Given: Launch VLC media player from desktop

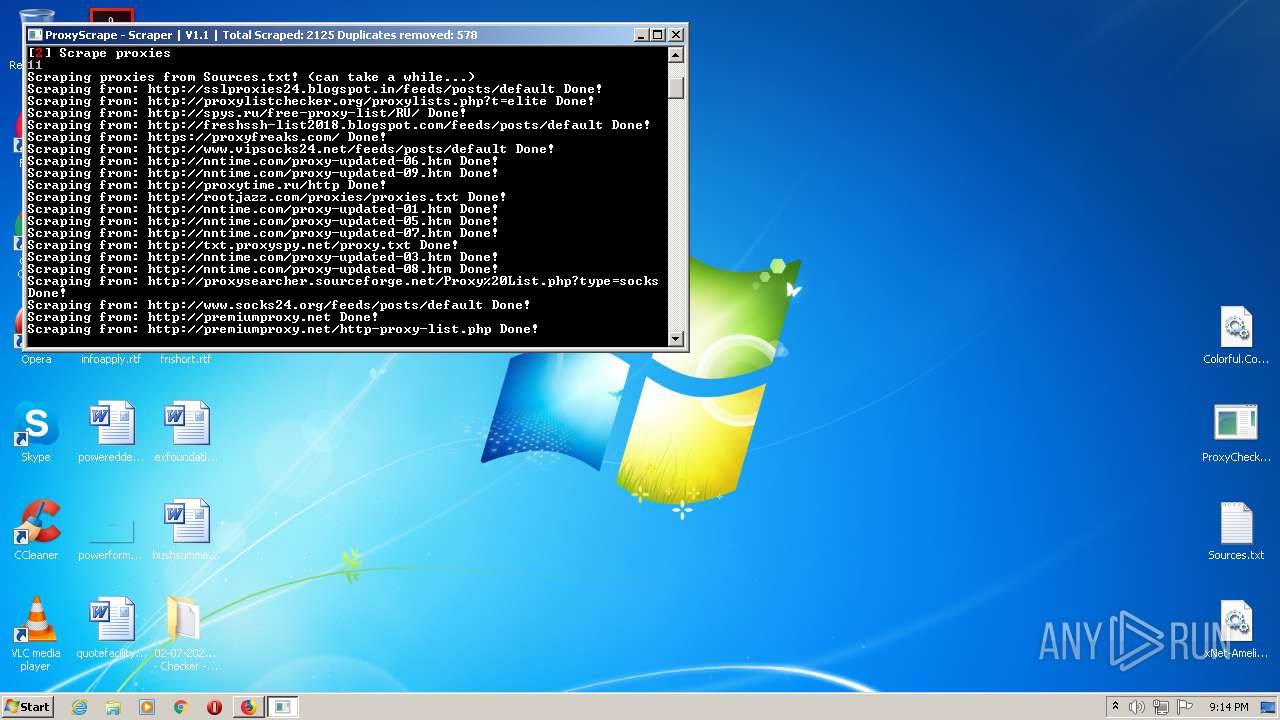Looking at the screenshot, I should [36, 634].
